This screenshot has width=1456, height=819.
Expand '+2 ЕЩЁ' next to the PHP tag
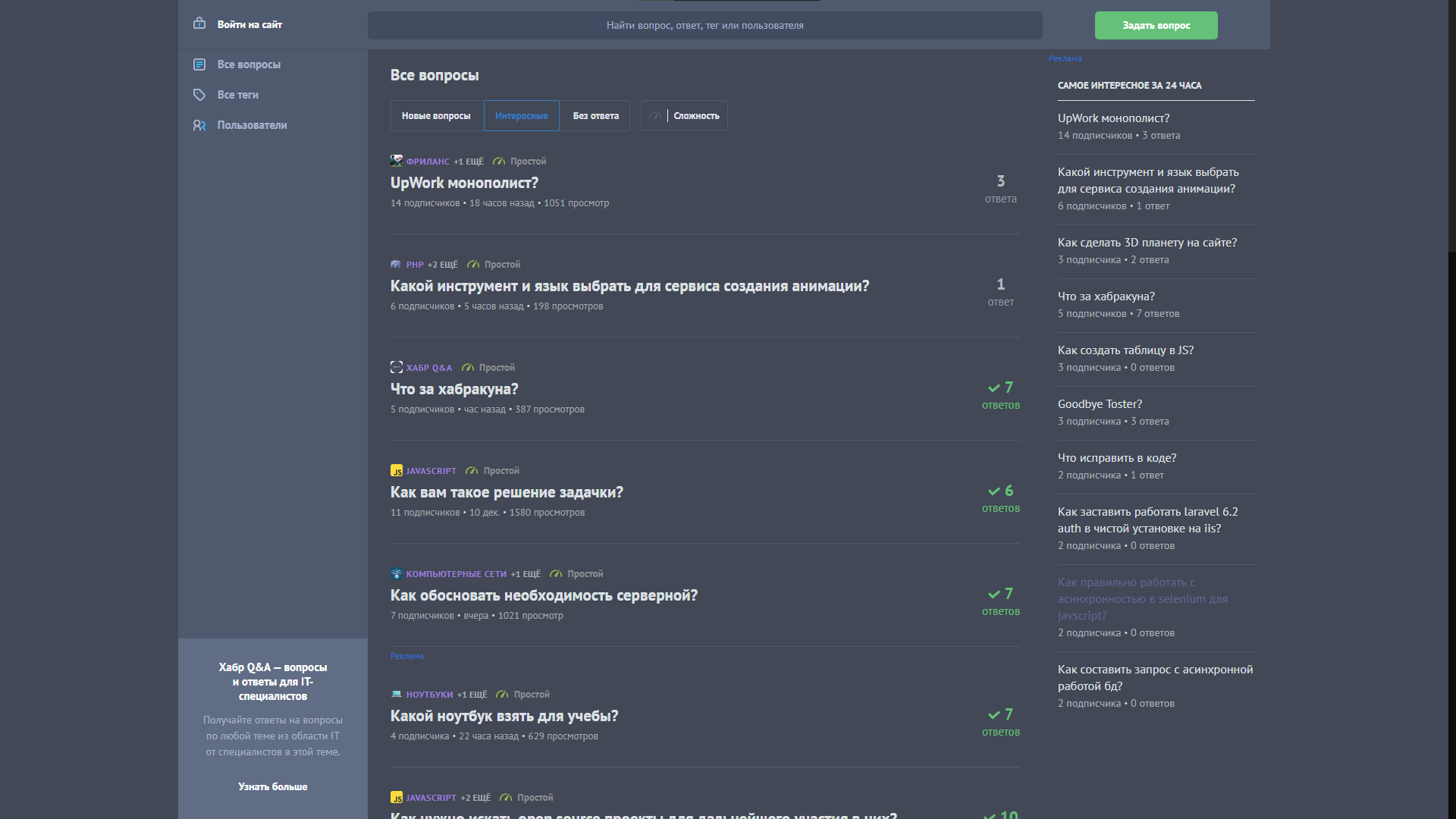click(x=443, y=265)
